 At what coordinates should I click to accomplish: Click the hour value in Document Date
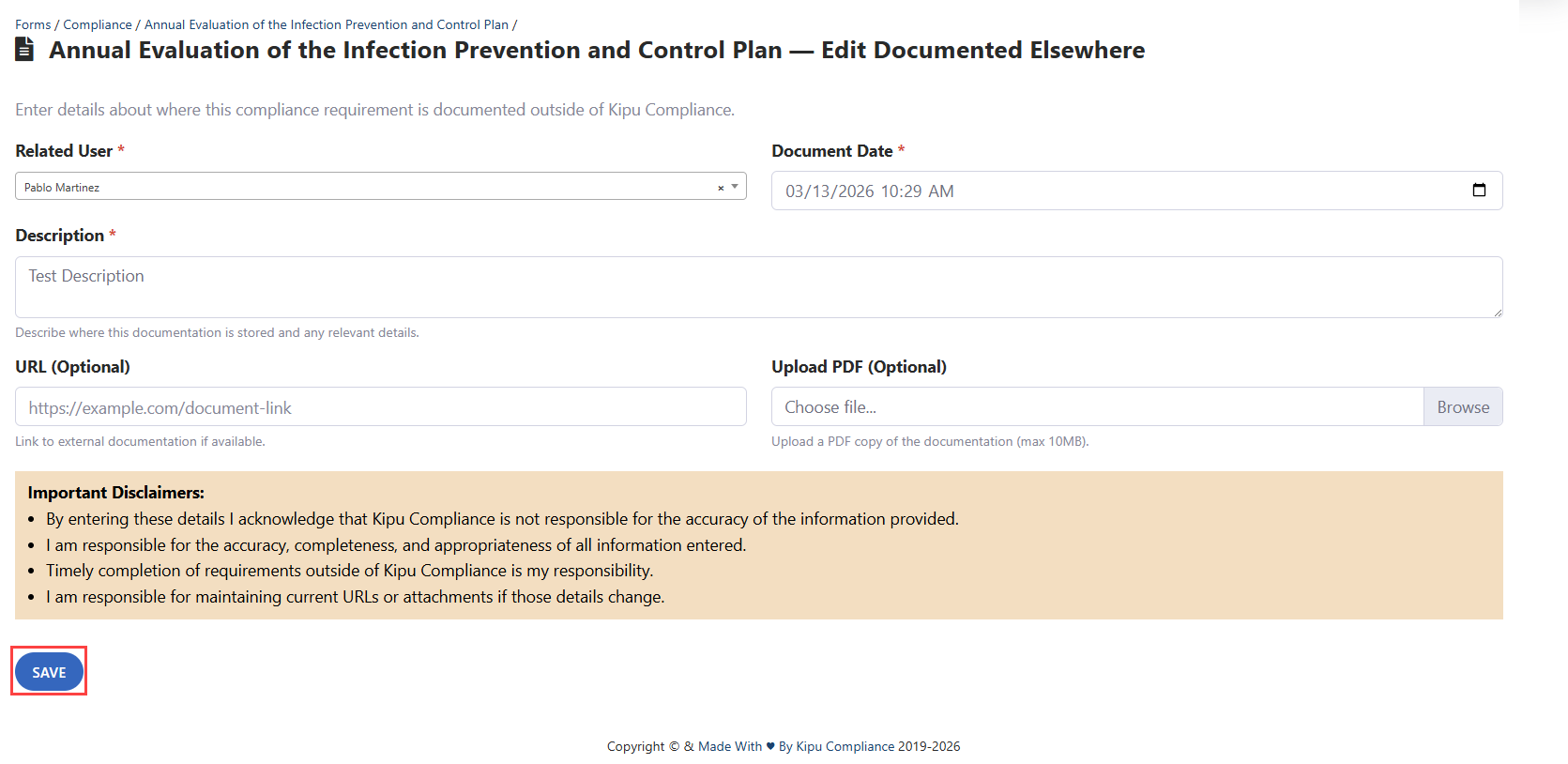coord(890,191)
